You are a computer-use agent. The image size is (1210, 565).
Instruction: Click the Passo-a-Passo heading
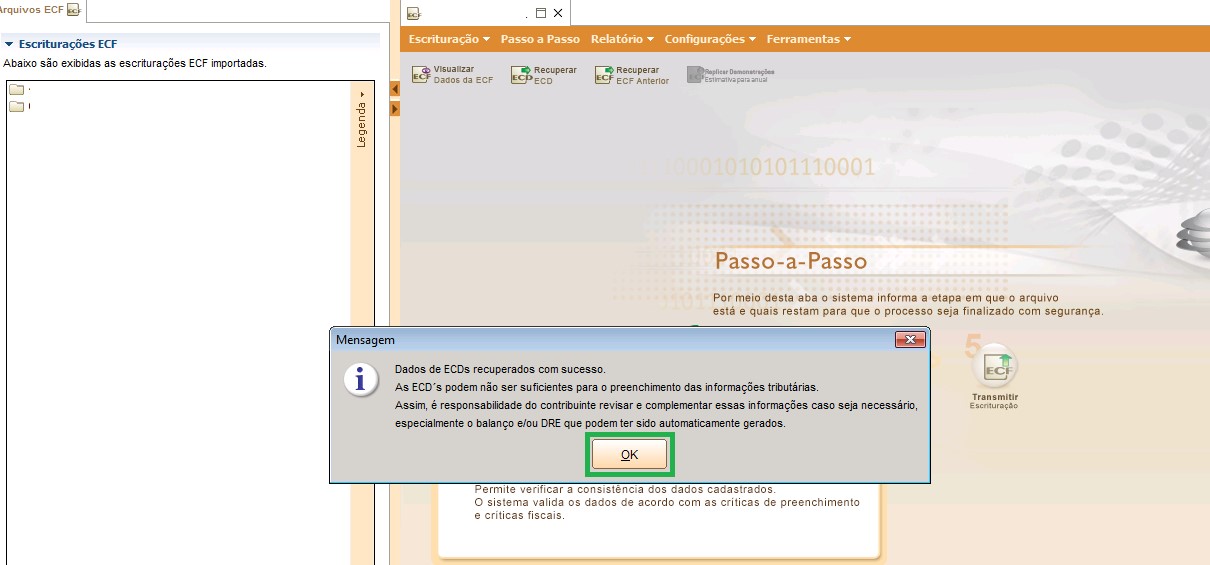coord(791,262)
